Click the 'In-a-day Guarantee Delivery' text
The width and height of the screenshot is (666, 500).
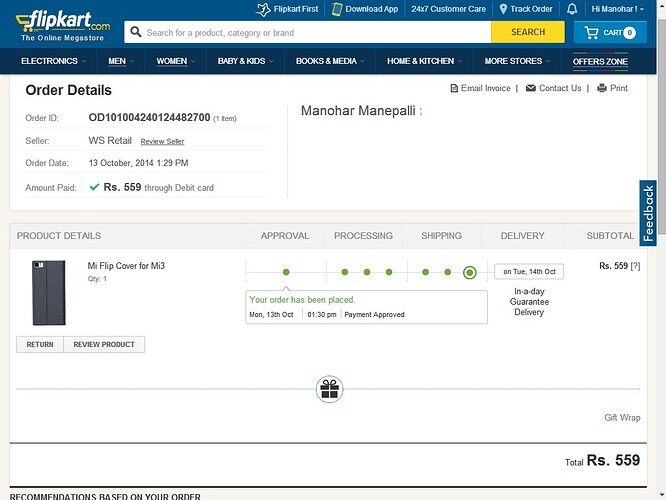[x=529, y=302]
